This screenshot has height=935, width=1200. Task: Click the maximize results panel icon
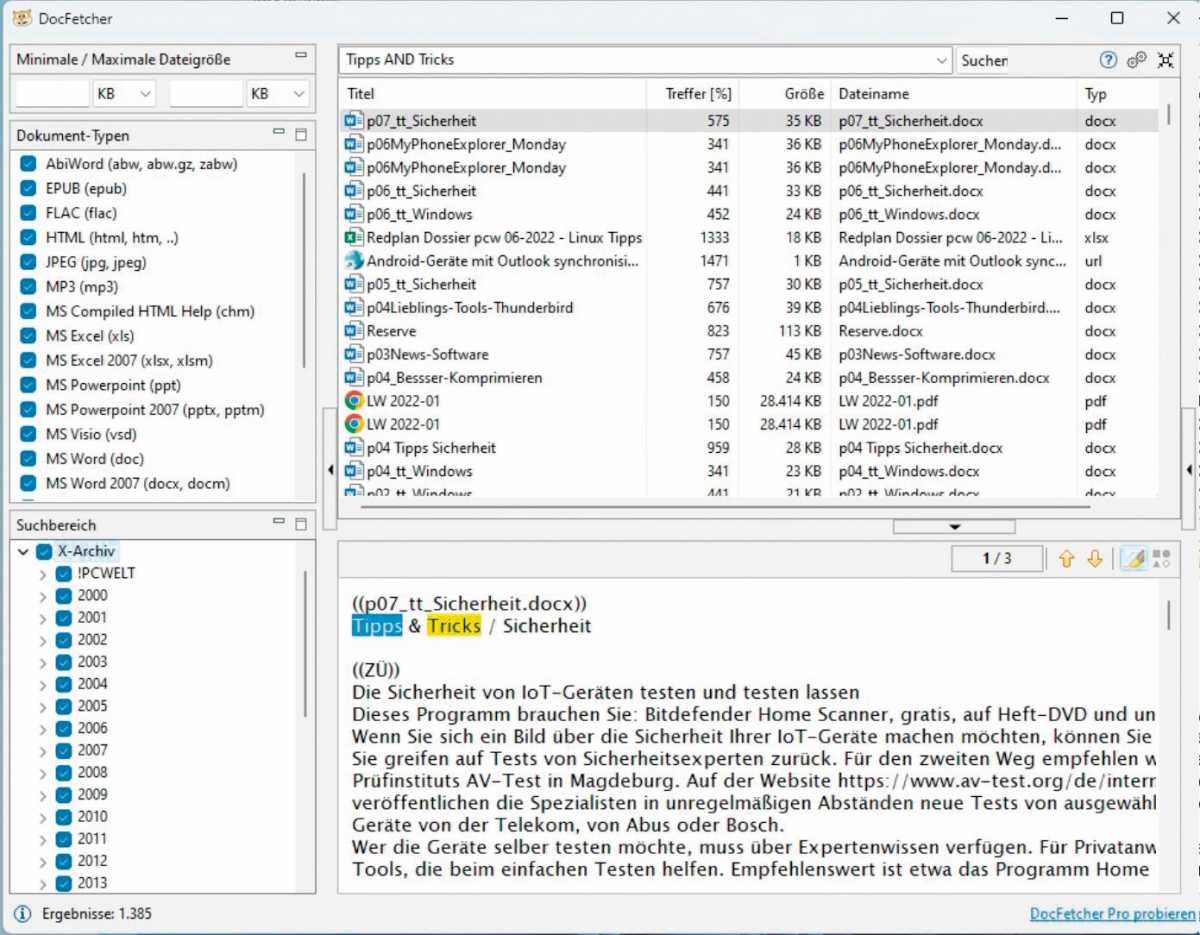pyautogui.click(x=1166, y=60)
